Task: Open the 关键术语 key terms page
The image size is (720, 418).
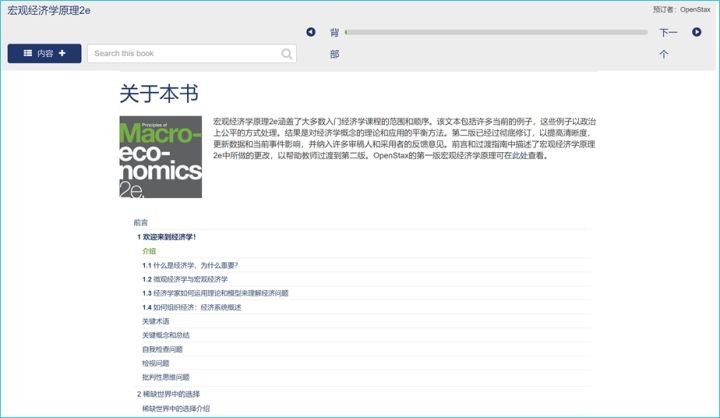Action: click(x=156, y=321)
